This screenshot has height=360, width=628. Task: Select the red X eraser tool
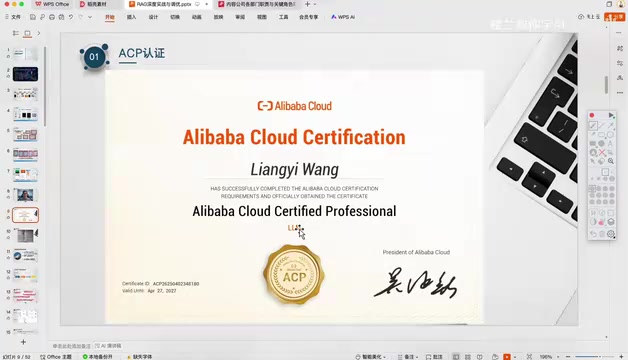pyautogui.click(x=602, y=152)
